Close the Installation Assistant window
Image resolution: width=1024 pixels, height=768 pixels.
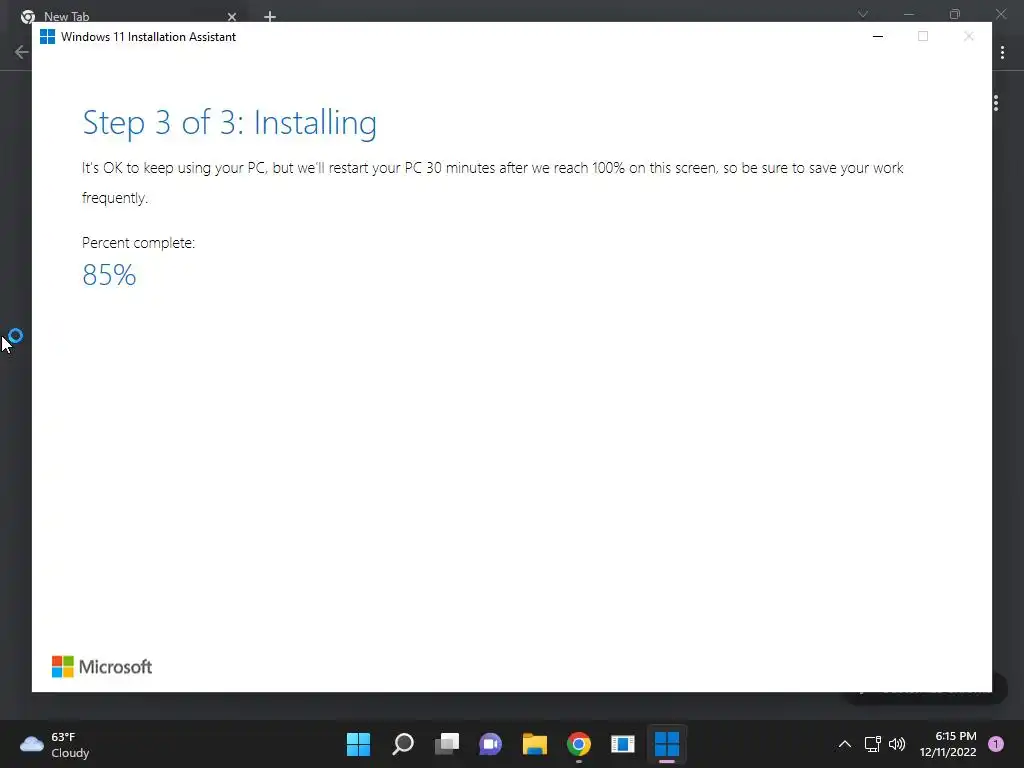968,37
